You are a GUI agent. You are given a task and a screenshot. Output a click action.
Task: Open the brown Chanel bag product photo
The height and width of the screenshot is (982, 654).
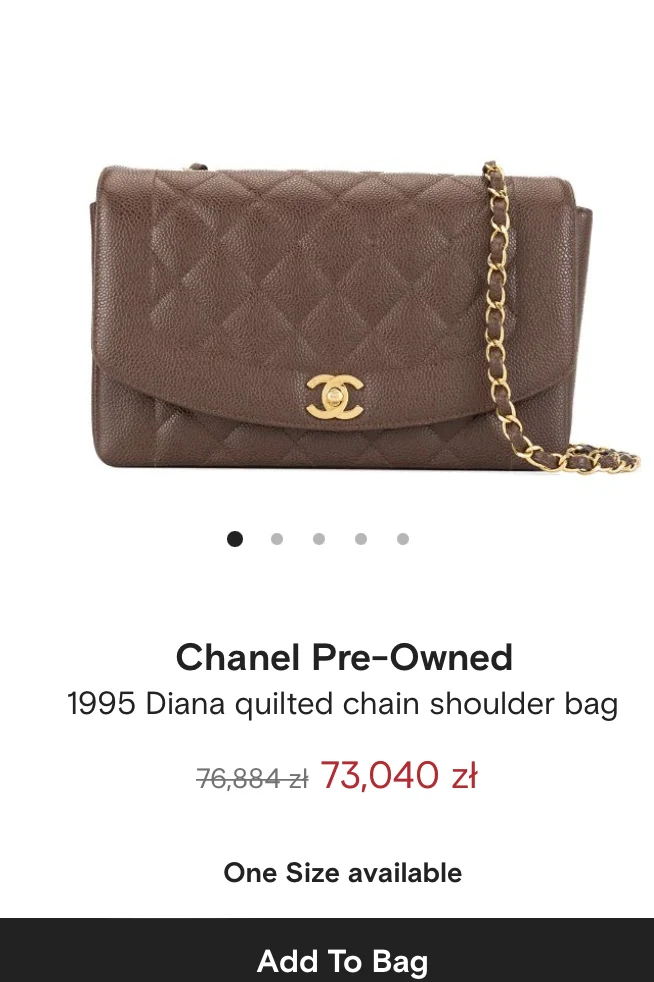tap(363, 316)
